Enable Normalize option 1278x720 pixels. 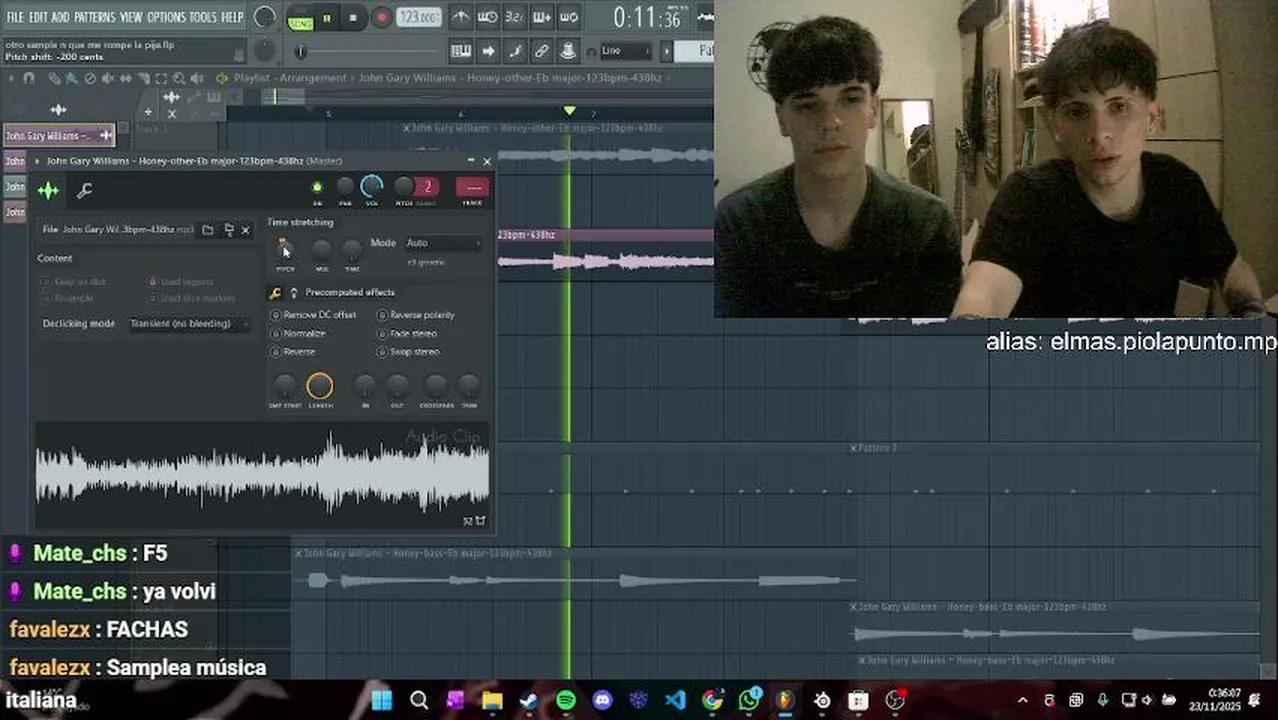(x=299, y=333)
